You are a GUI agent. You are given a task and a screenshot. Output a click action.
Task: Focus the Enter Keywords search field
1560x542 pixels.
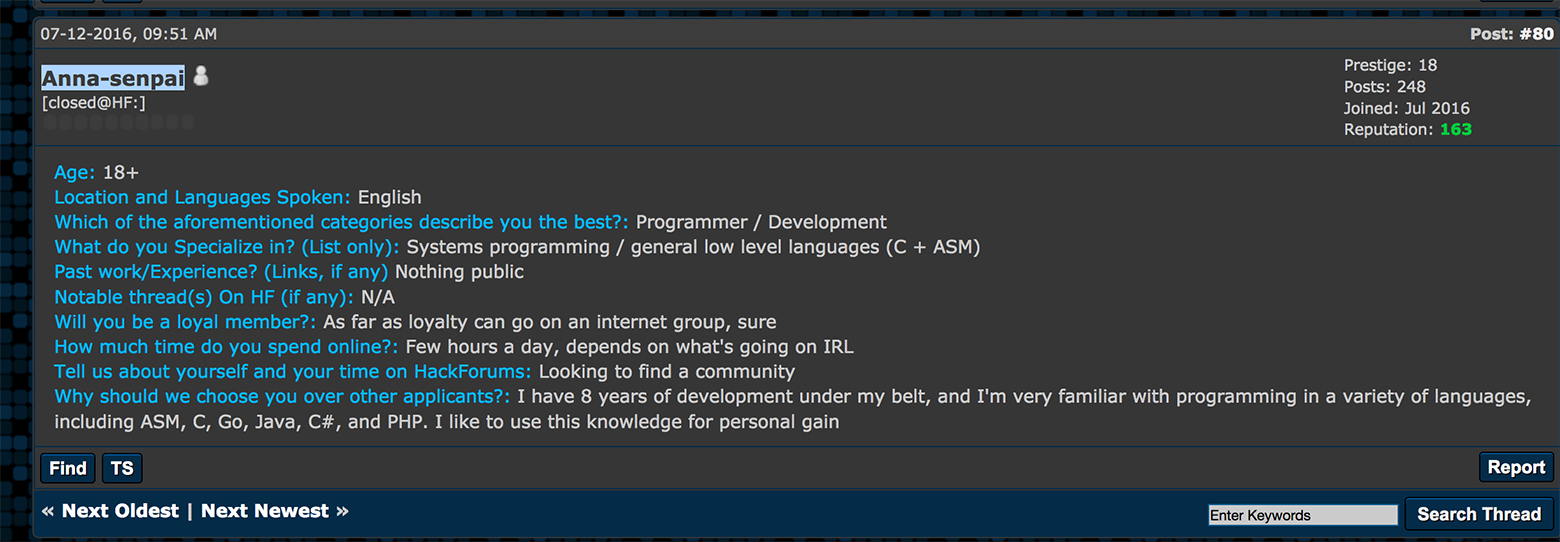(x=1302, y=515)
